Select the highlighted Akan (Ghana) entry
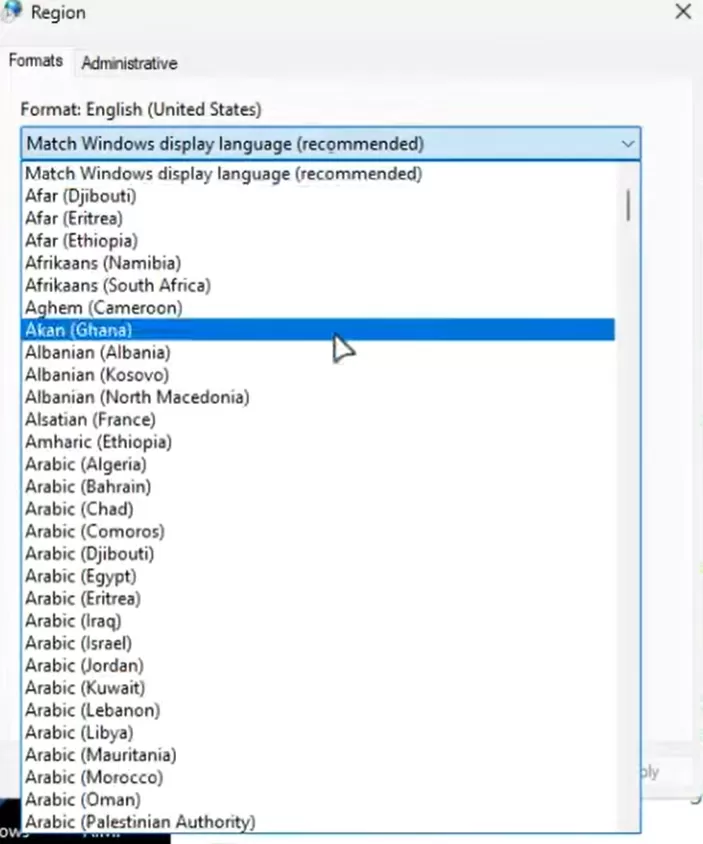 click(x=319, y=330)
